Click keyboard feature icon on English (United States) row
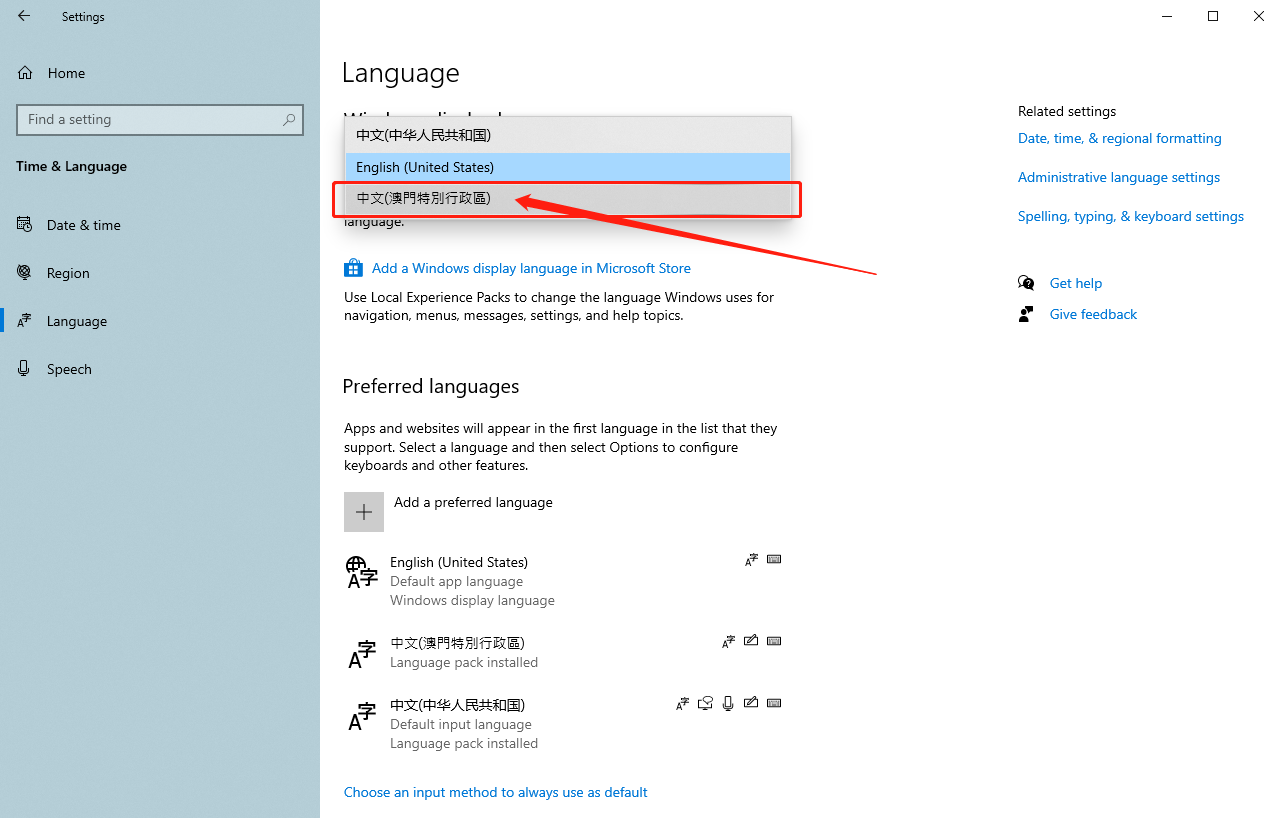This screenshot has height=818, width=1282. 774,560
